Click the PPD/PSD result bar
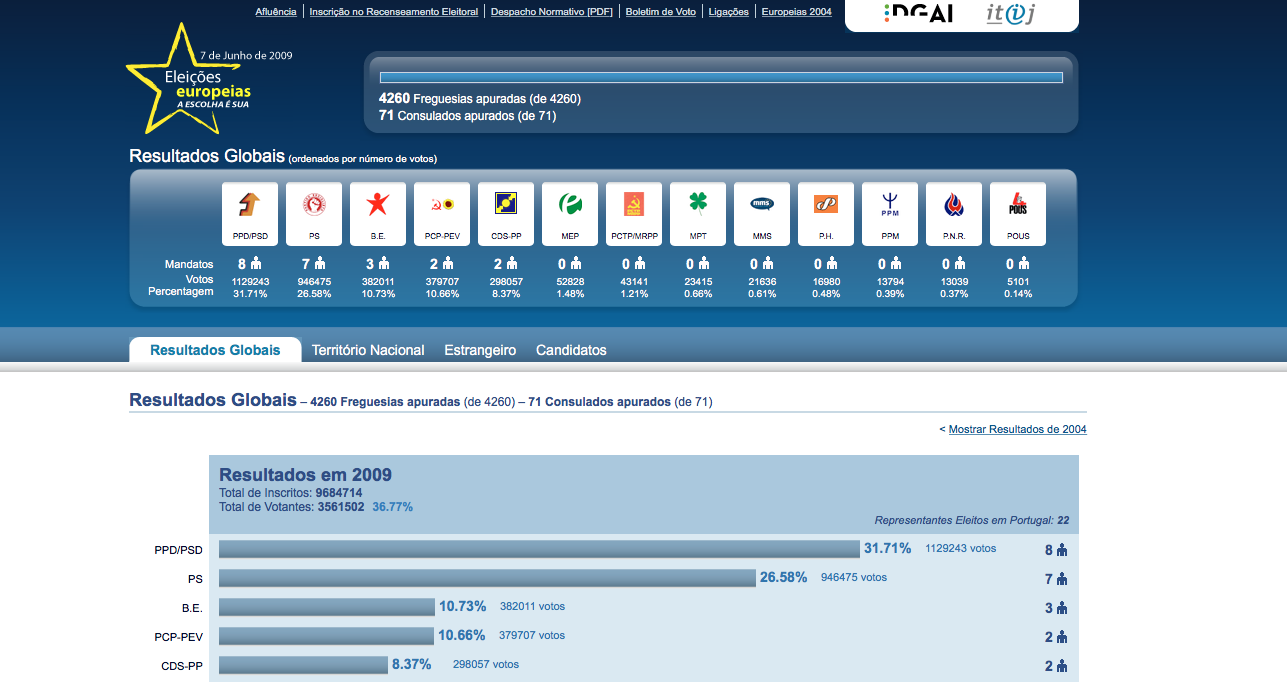Image resolution: width=1287 pixels, height=682 pixels. pos(539,549)
